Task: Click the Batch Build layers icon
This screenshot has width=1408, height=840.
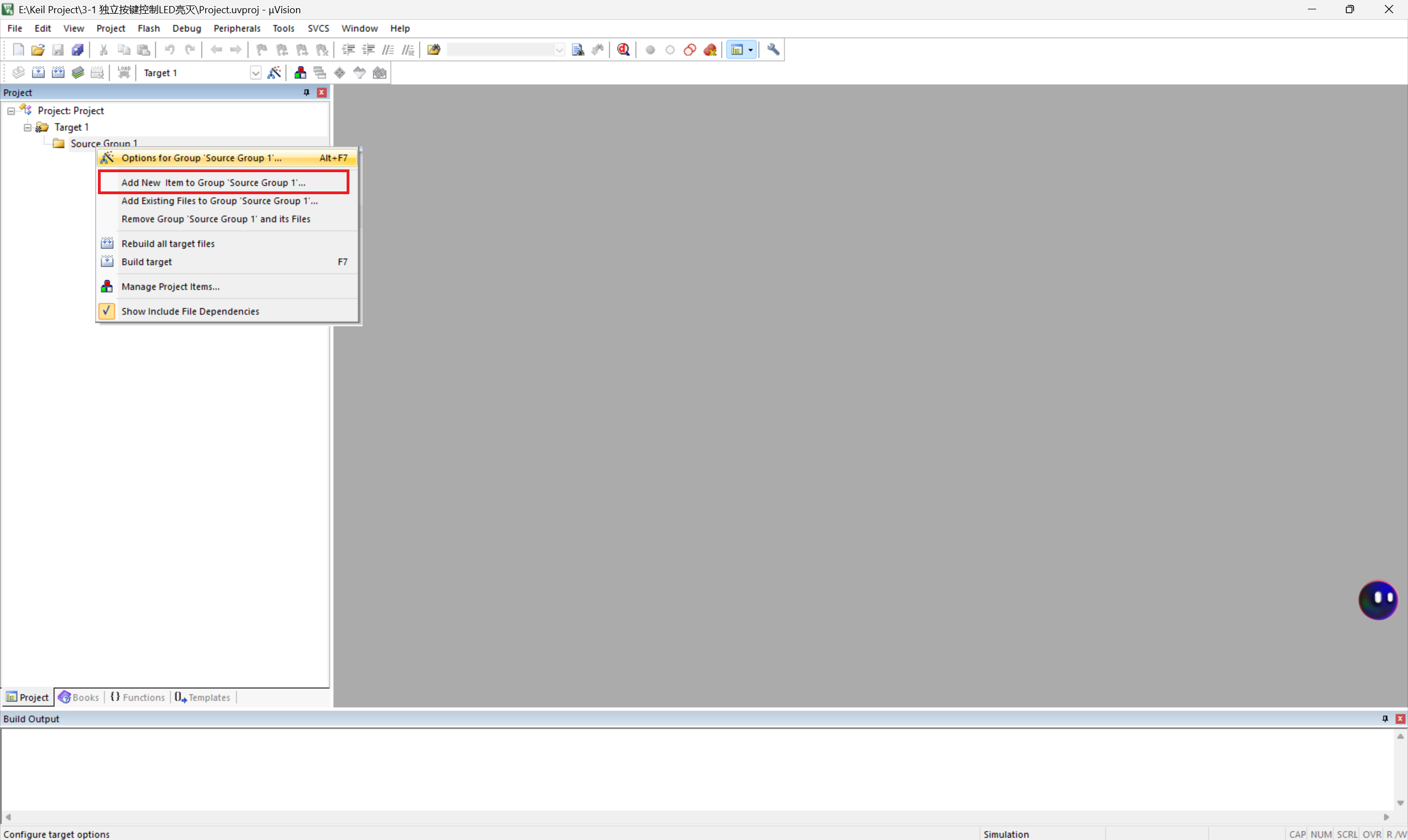Action: click(x=78, y=73)
